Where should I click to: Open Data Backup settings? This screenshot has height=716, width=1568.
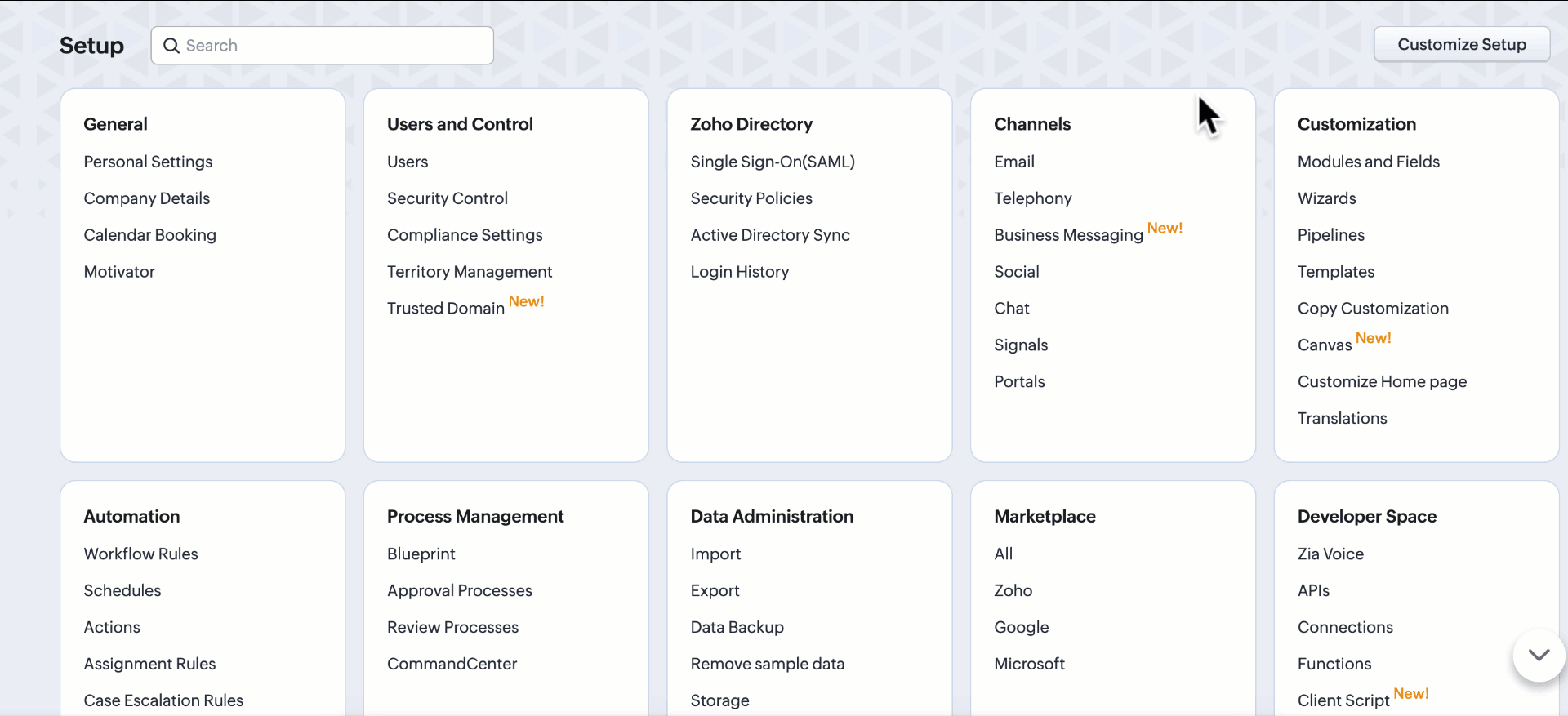737,627
